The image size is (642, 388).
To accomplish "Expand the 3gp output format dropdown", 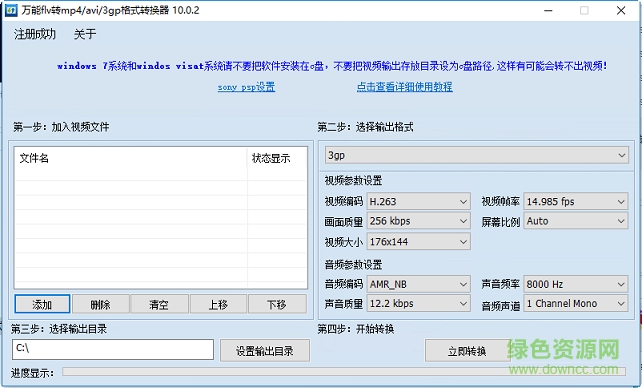I will click(477, 156).
